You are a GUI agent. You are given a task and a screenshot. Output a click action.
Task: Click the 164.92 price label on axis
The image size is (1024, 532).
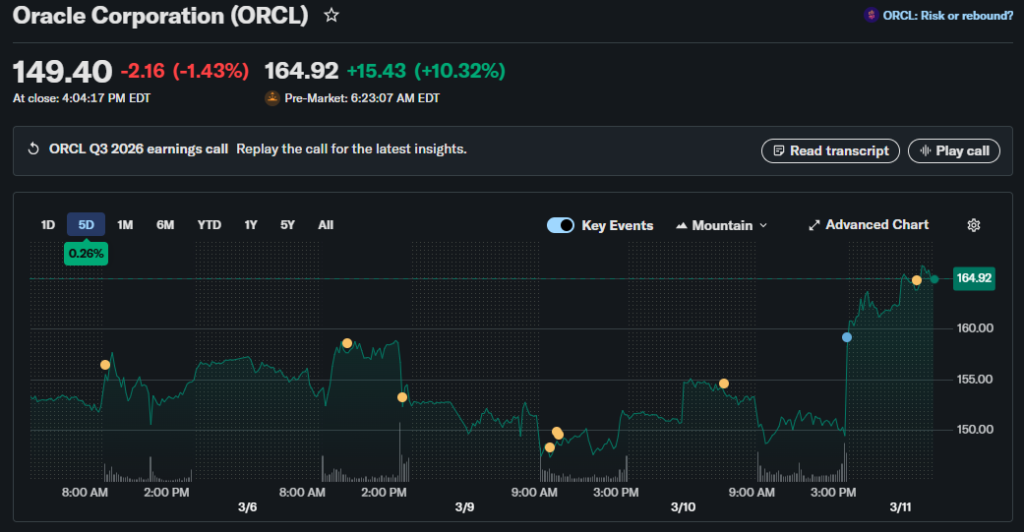[973, 278]
